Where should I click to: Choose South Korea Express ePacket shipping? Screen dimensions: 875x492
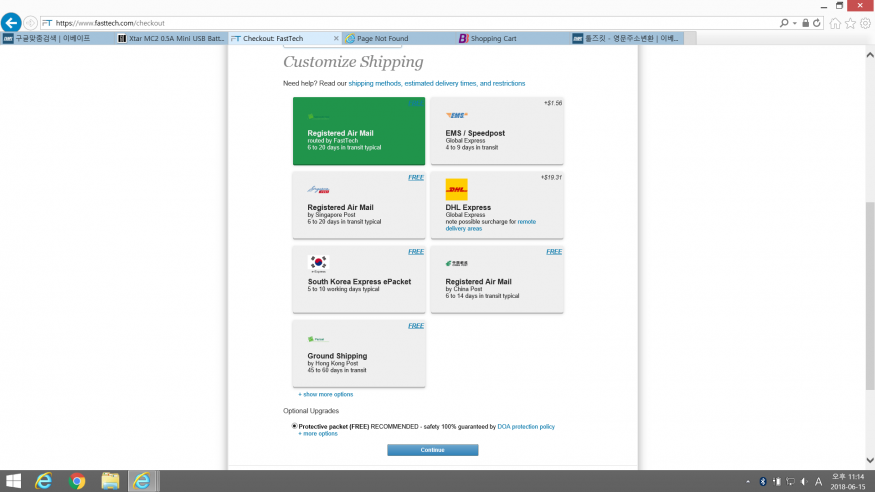[x=359, y=279]
